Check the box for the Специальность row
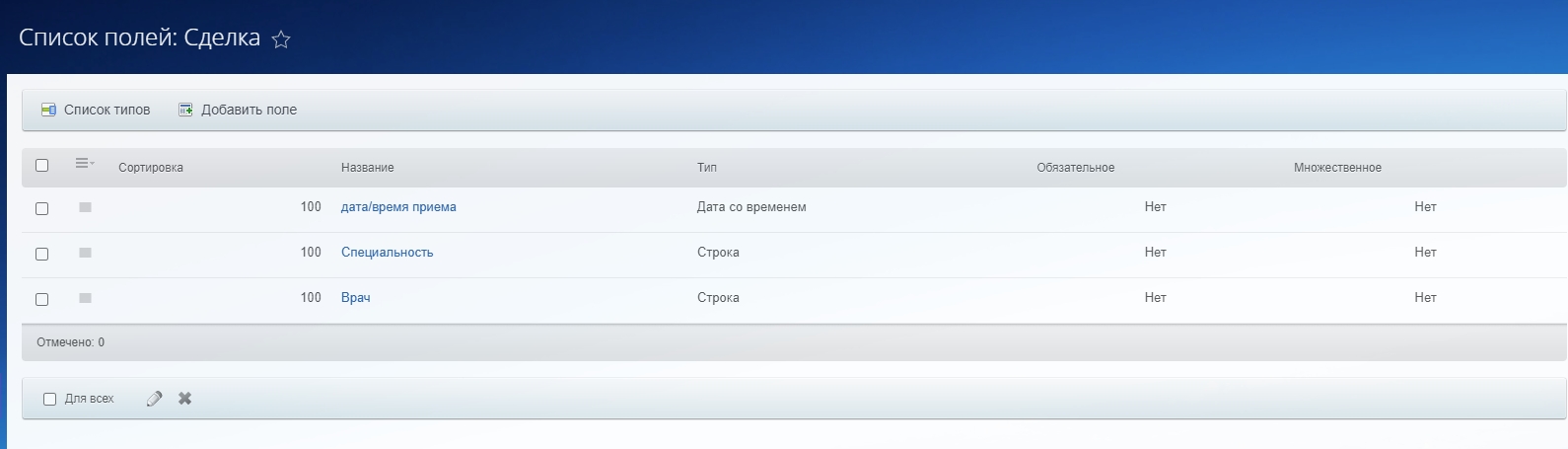1568x449 pixels. coord(41,254)
